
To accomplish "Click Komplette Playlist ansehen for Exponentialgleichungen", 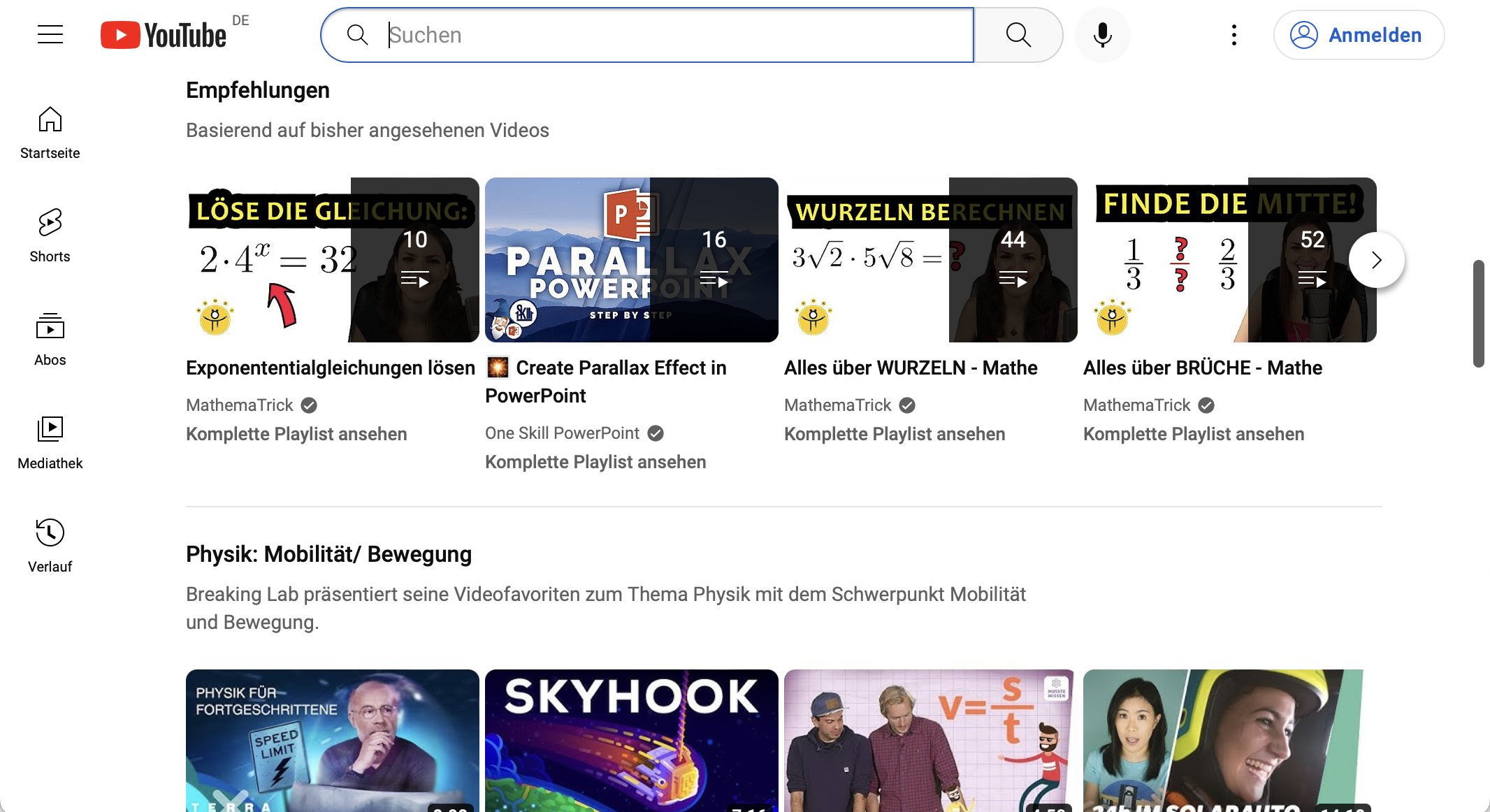I will 296,434.
